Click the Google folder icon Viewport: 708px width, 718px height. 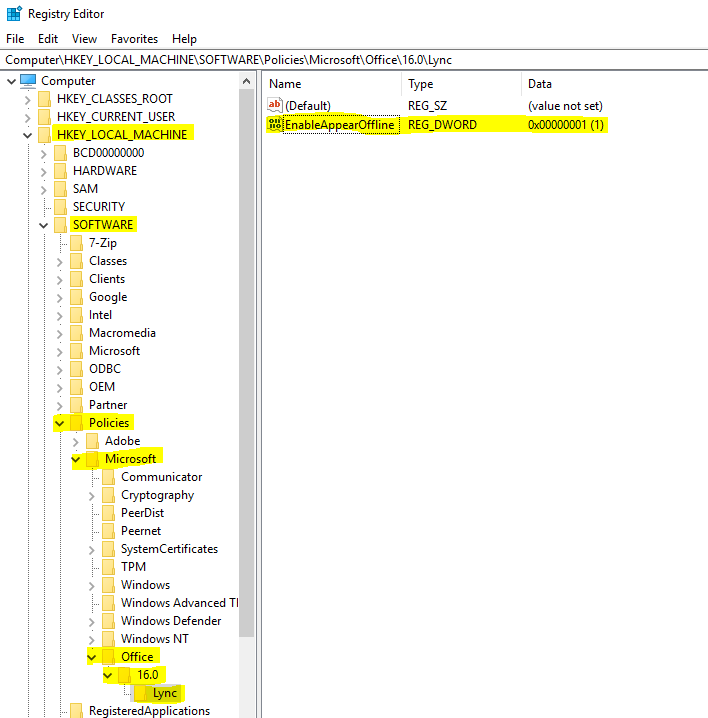76,297
